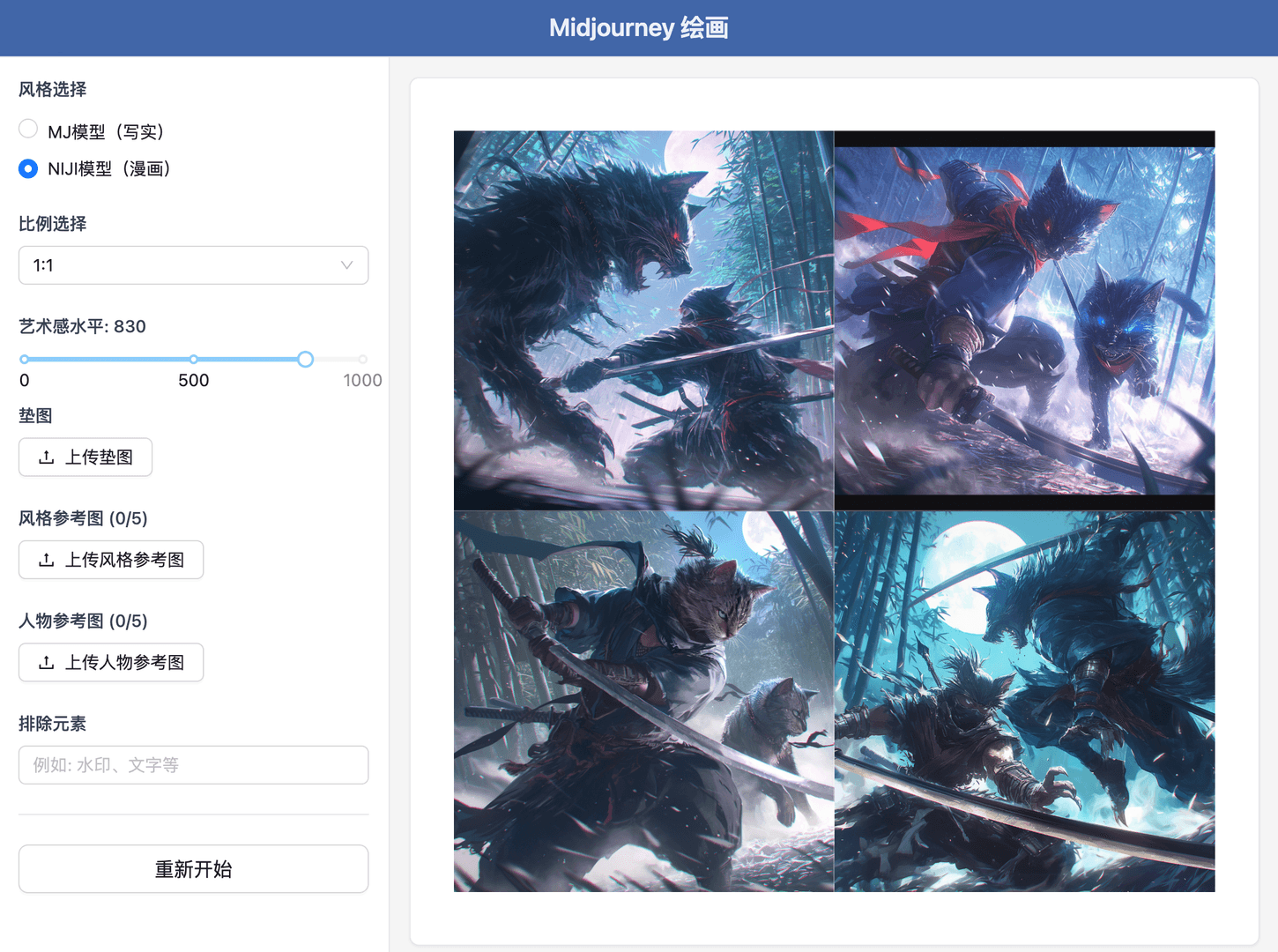Open the 比例选择 aspect ratio dropdown

tap(193, 264)
